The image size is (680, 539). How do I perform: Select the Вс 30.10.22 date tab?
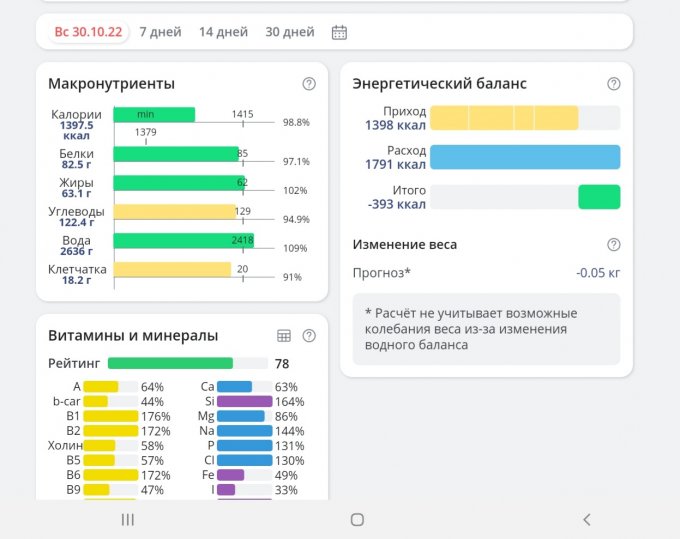click(x=88, y=32)
